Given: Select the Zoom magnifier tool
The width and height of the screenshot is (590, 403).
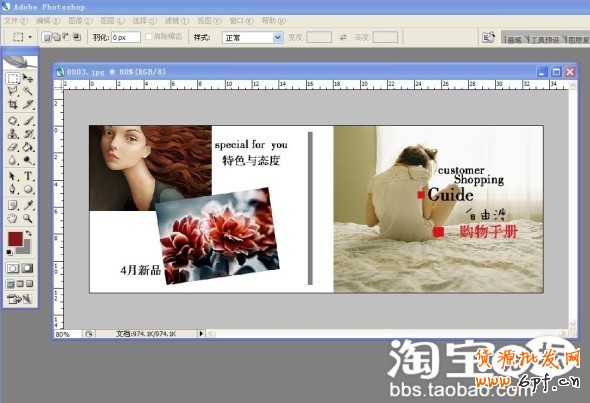Looking at the screenshot, I should [28, 218].
